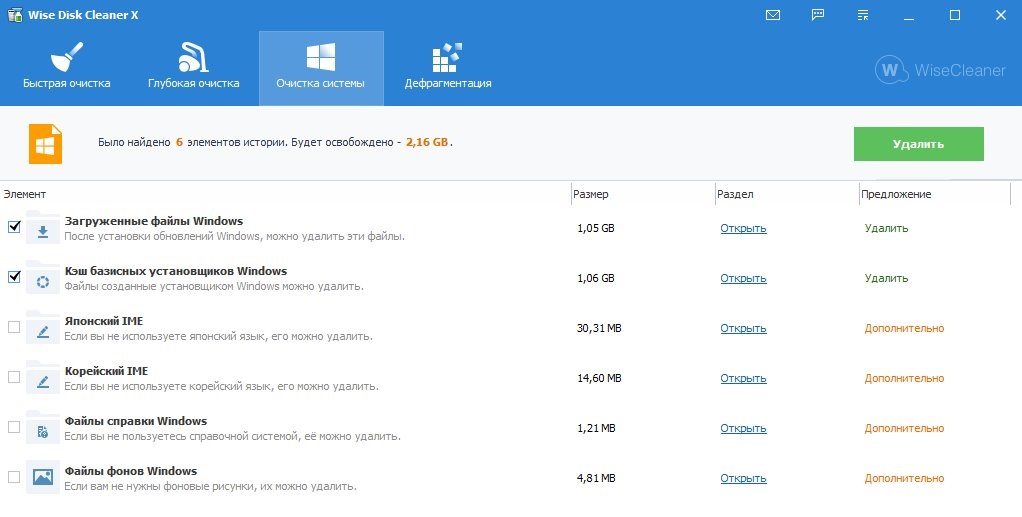The image size is (1022, 517).
Task: Click the 1,06 GB size value
Action: coord(596,278)
